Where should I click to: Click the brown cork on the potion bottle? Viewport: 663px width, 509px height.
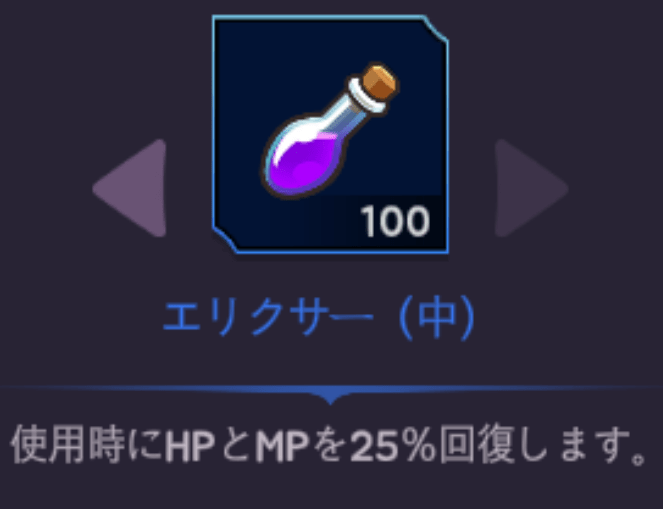point(380,83)
